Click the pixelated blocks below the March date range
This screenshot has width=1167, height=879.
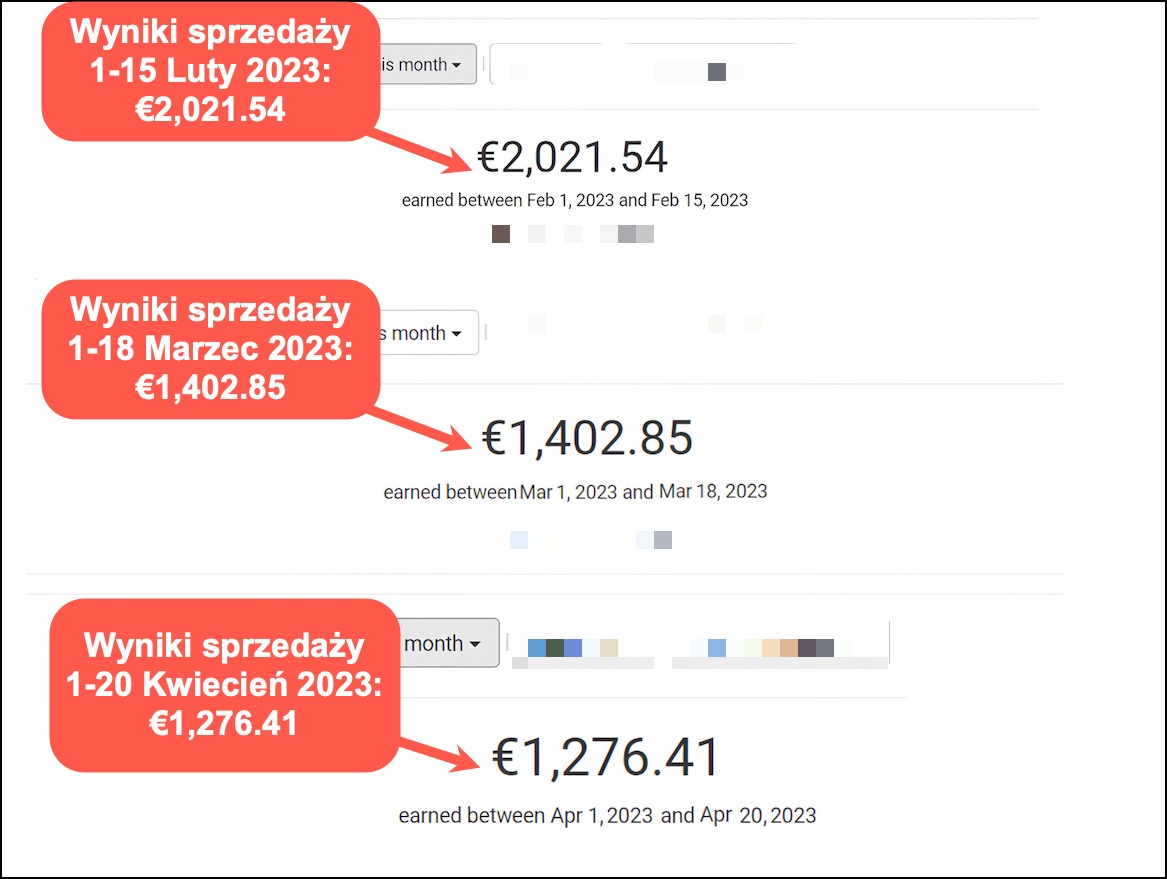click(x=591, y=540)
